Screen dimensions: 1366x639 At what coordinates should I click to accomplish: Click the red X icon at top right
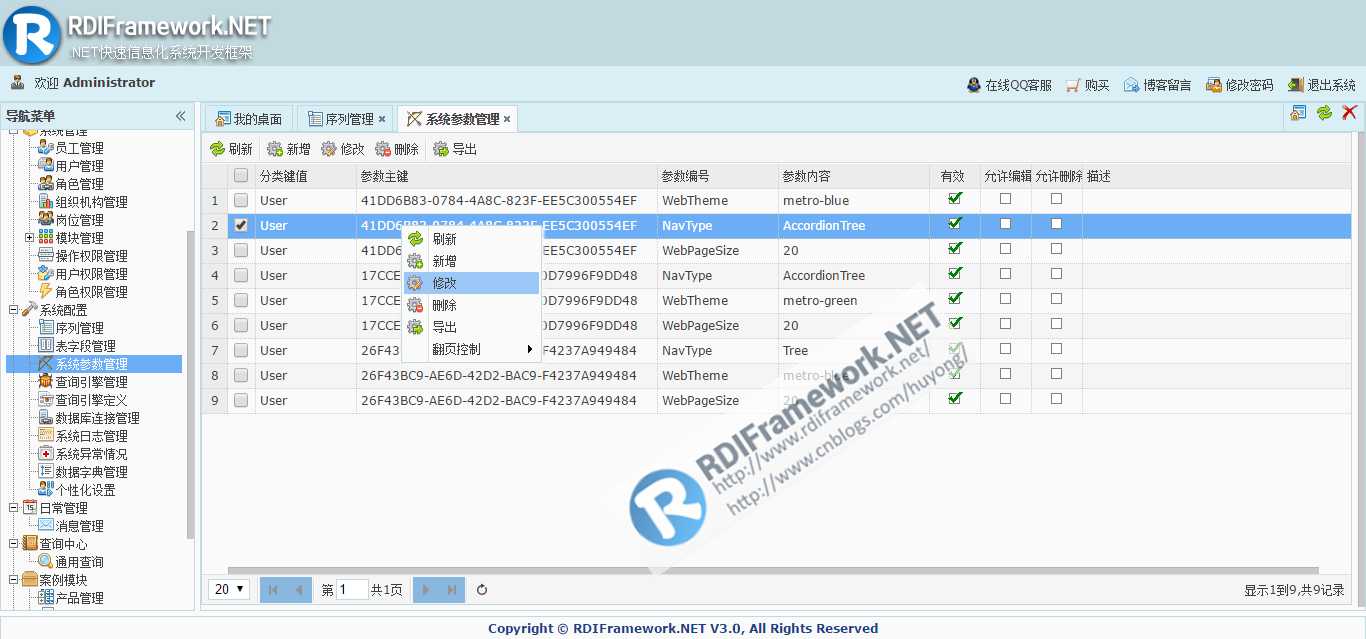1350,113
